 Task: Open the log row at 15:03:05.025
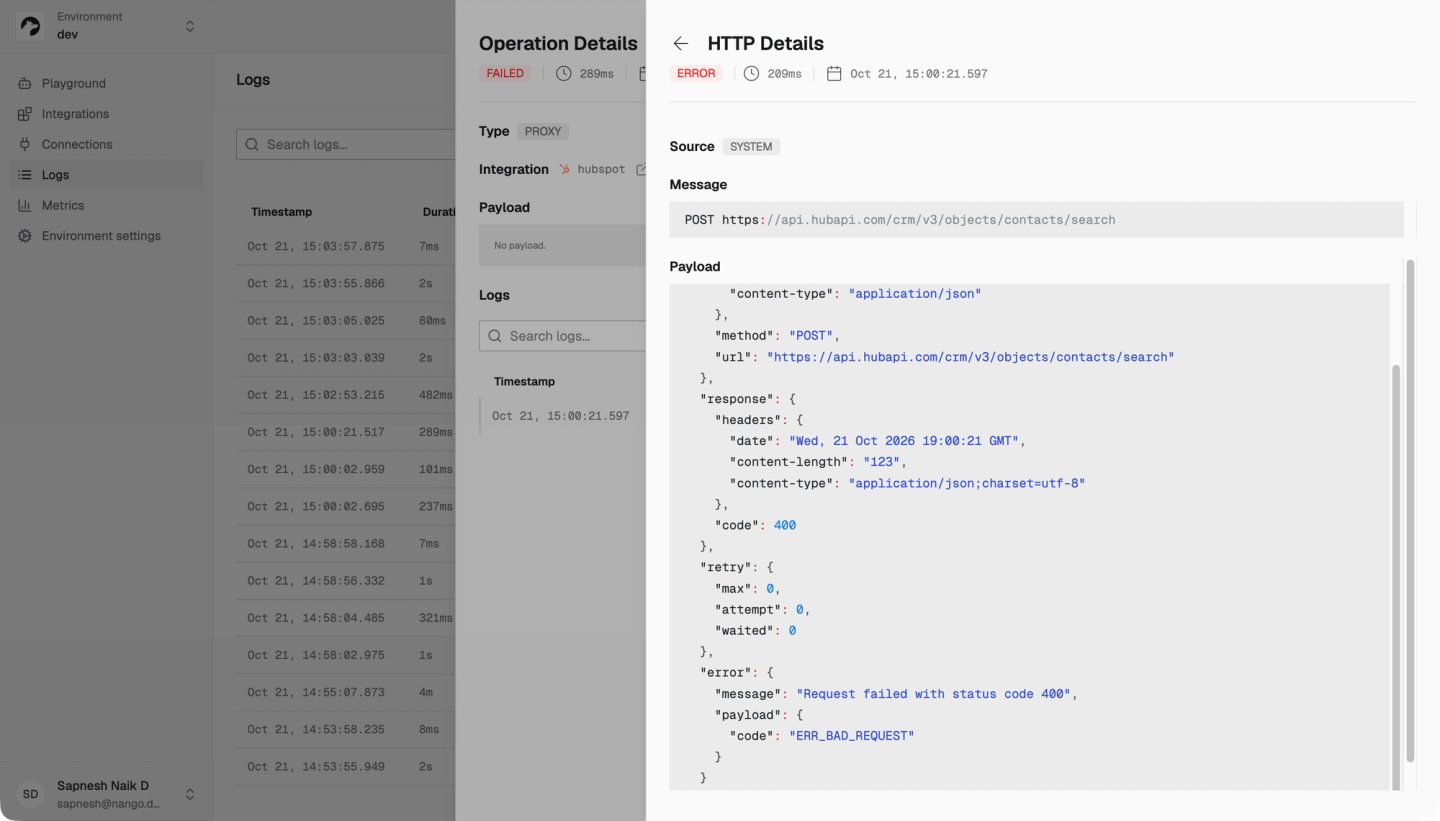(x=346, y=321)
